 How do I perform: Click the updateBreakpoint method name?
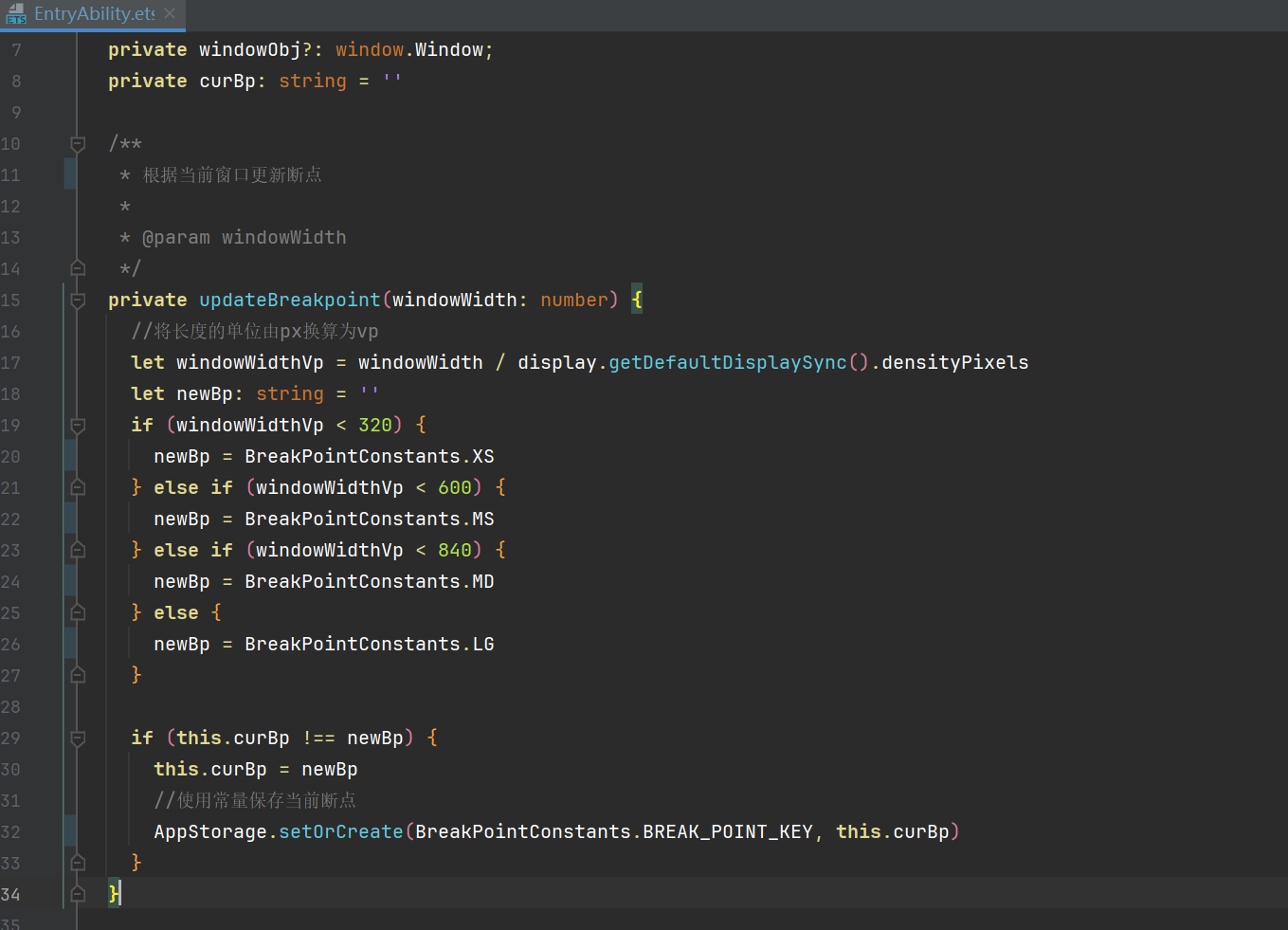click(x=289, y=301)
